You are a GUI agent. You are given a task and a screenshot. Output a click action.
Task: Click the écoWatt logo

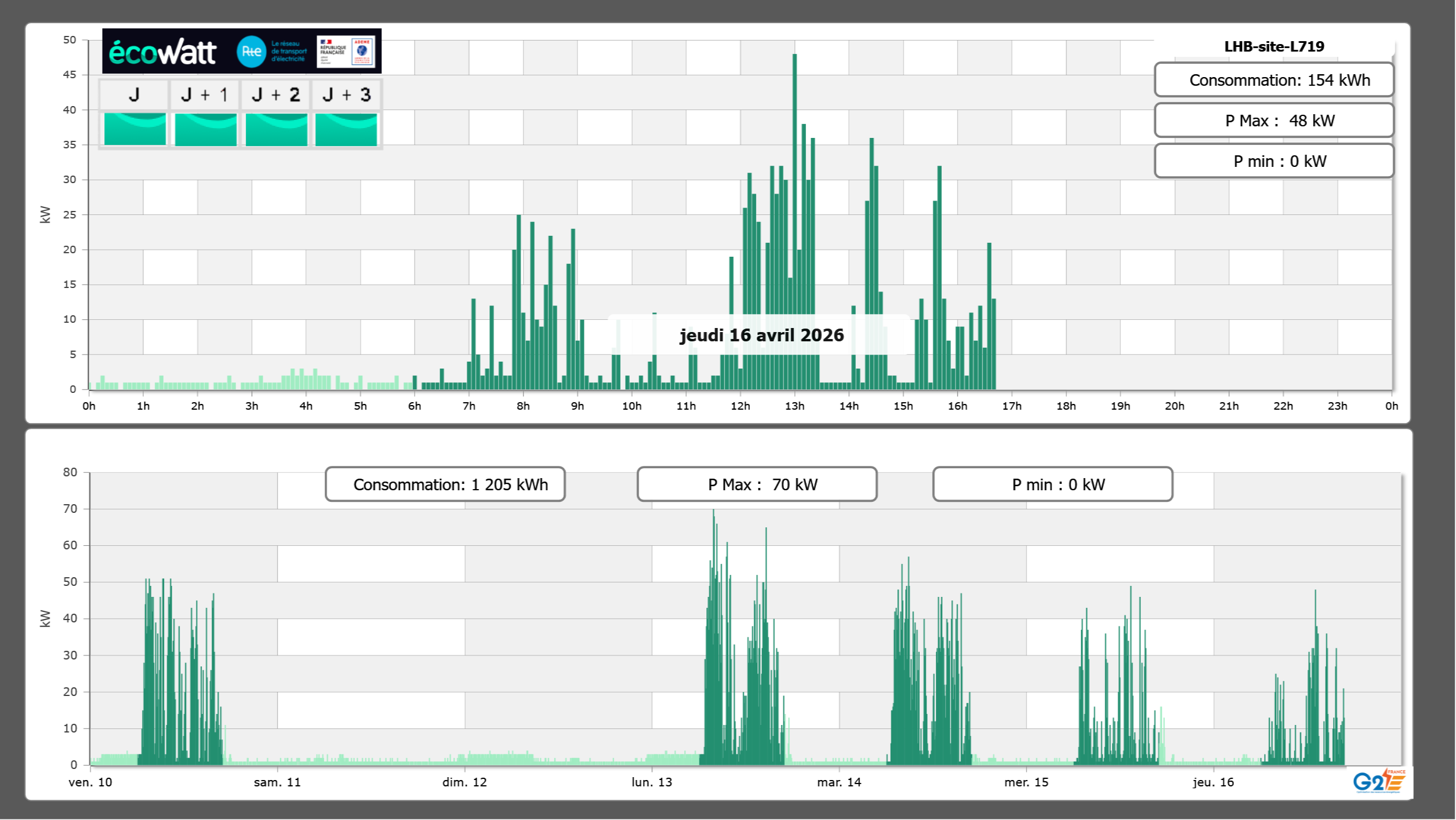click(162, 52)
